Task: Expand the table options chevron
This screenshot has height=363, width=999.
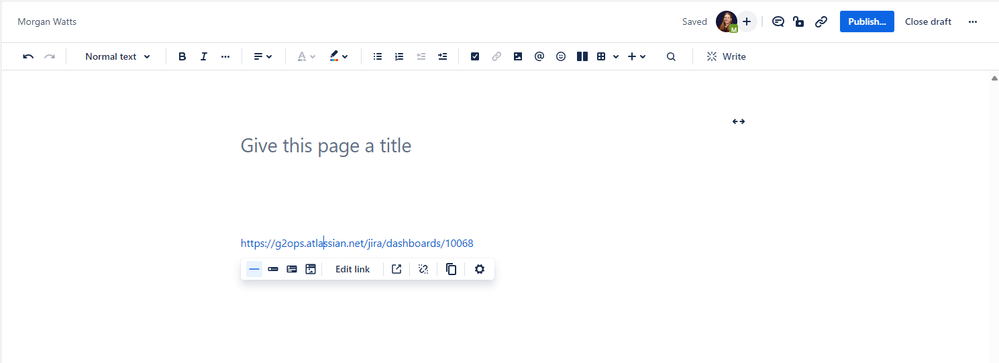Action: (615, 57)
